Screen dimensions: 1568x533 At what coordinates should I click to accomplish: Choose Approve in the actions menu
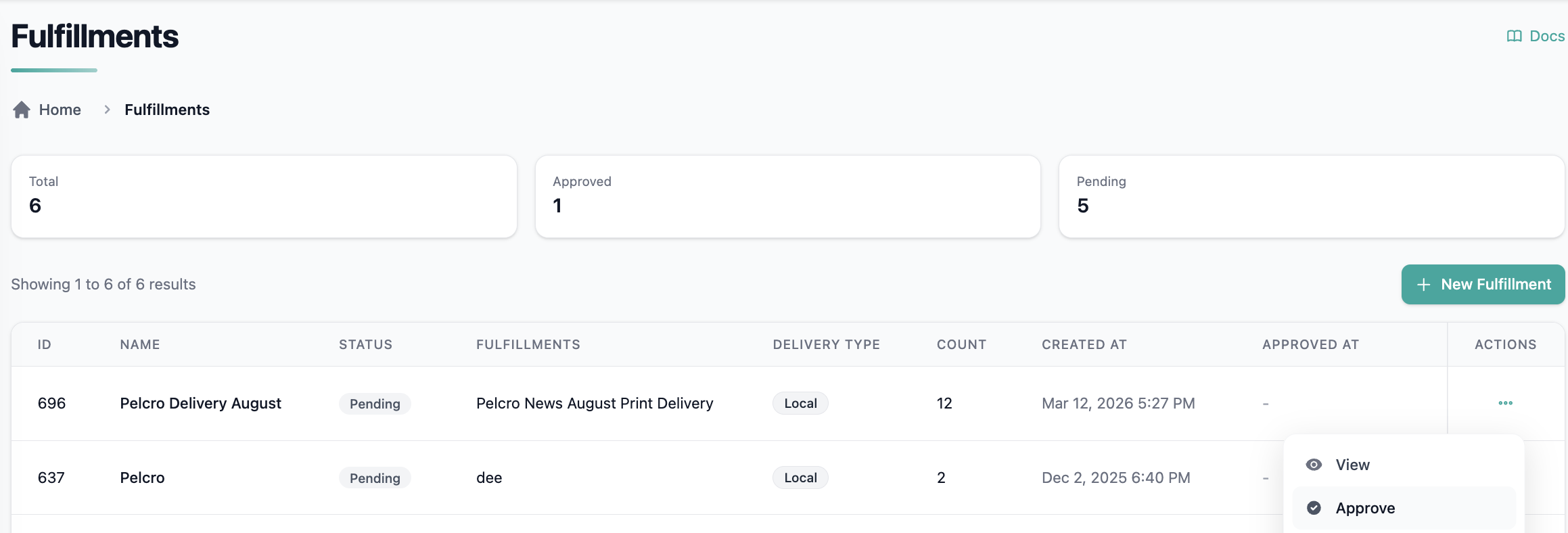tap(1365, 508)
